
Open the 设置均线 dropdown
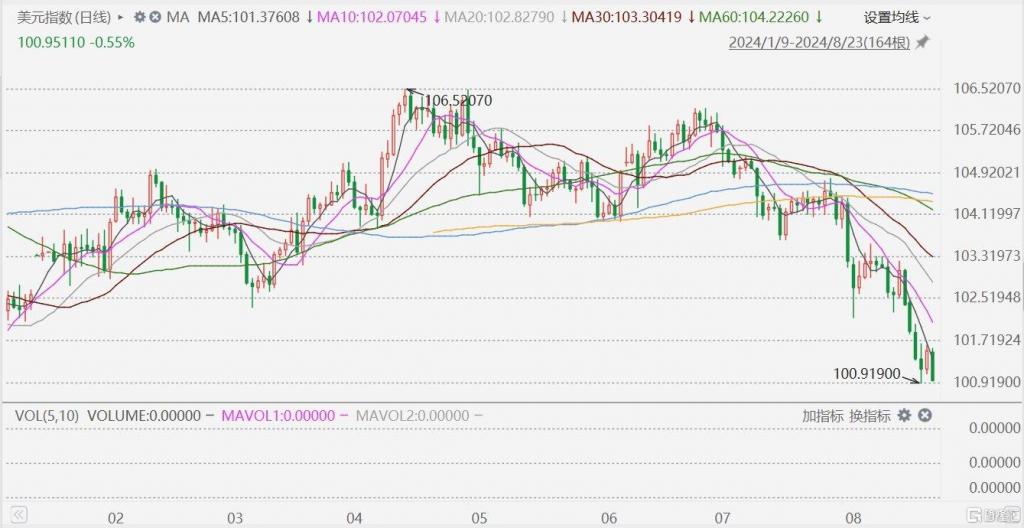pyautogui.click(x=897, y=17)
